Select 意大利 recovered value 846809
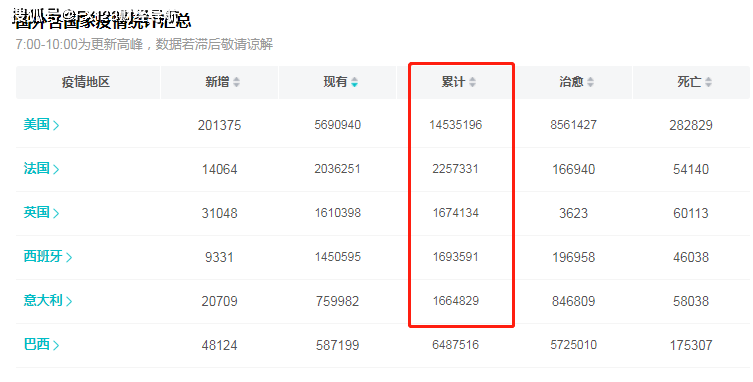Image resolution: width=753 pixels, height=382 pixels. pyautogui.click(x=573, y=301)
